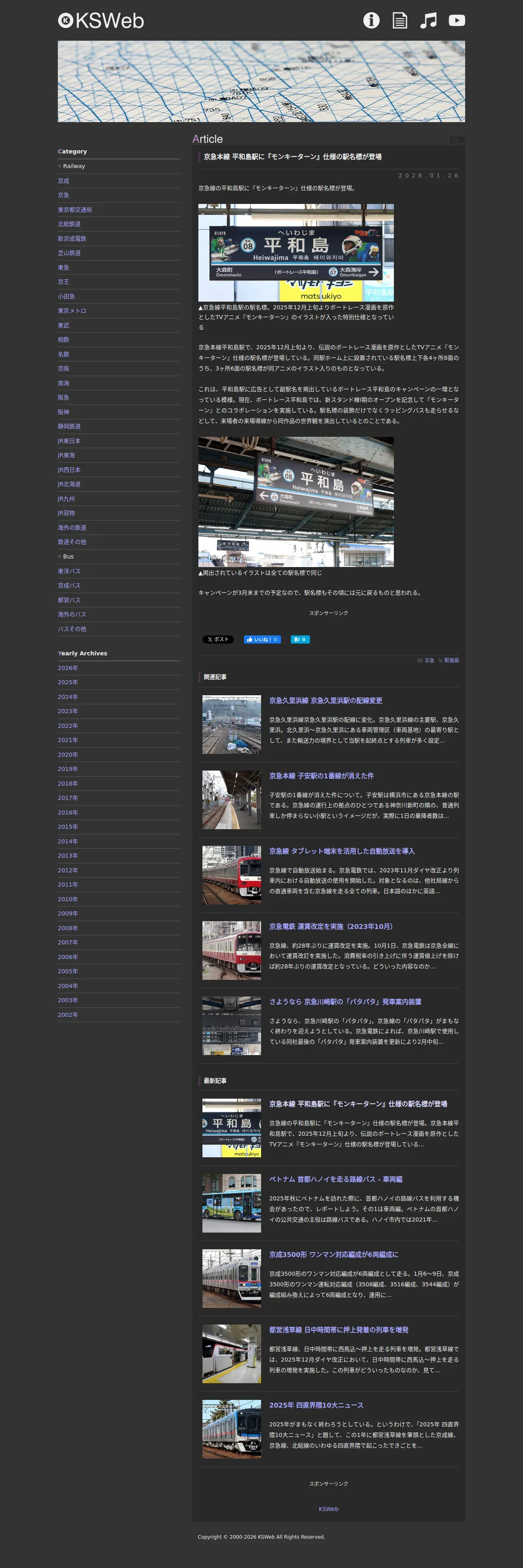
Task: Open the 2026年 yearly archive
Action: [x=68, y=668]
